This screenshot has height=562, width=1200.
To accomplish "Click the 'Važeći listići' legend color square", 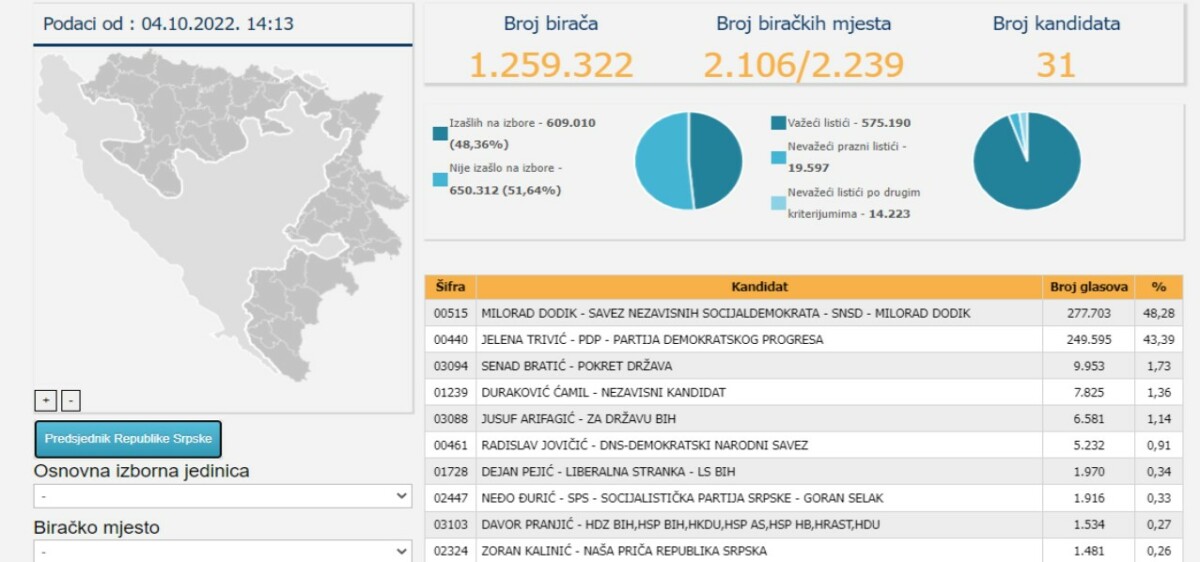I will point(778,123).
